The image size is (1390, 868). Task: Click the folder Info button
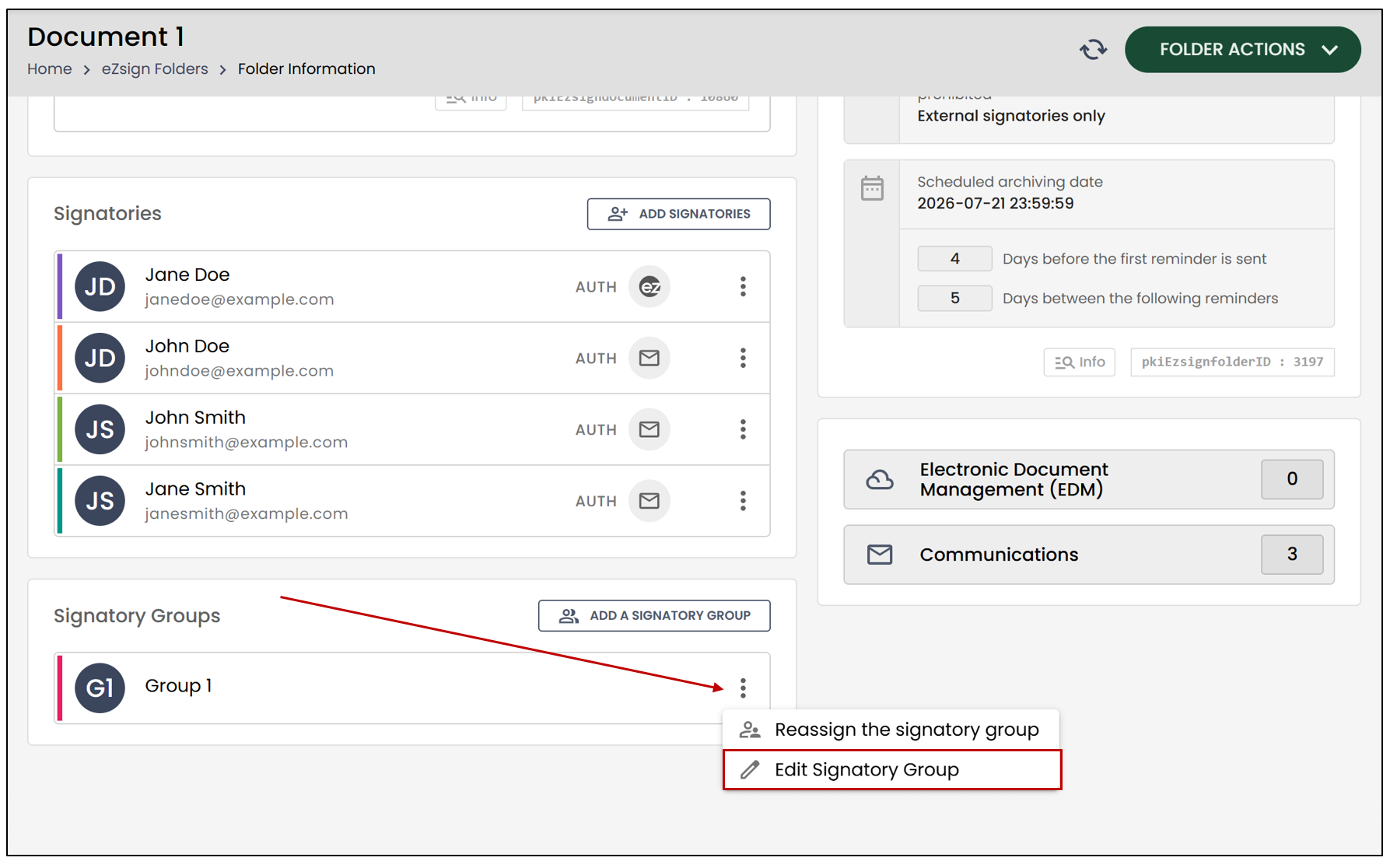coord(1079,362)
